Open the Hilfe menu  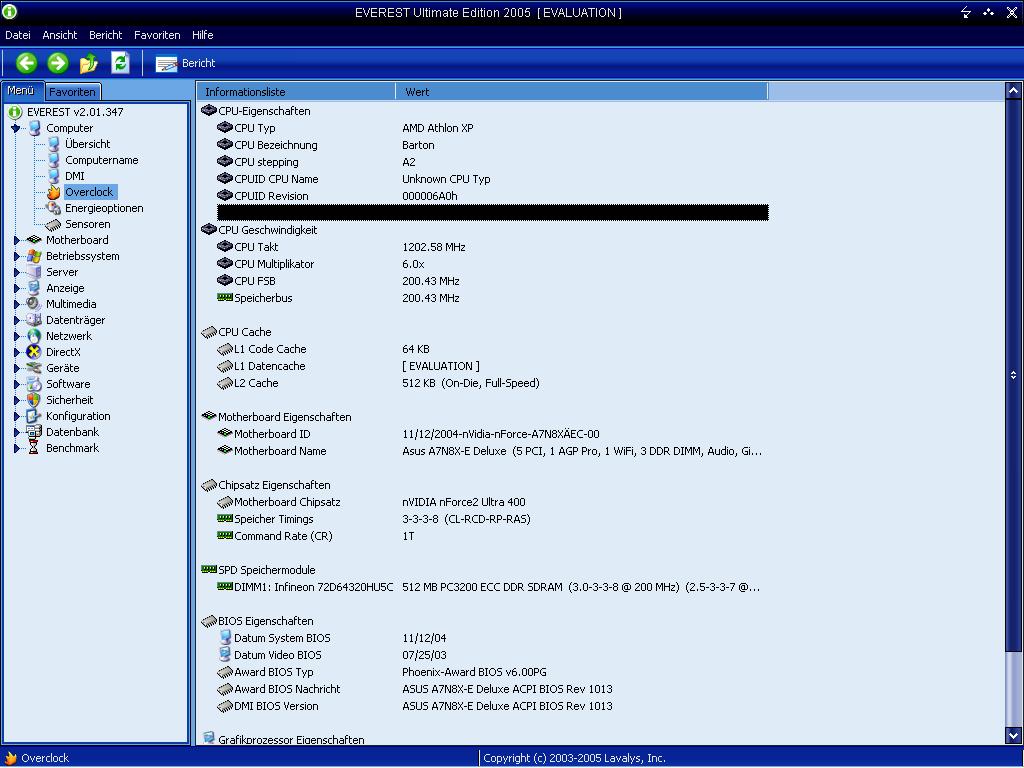(202, 35)
